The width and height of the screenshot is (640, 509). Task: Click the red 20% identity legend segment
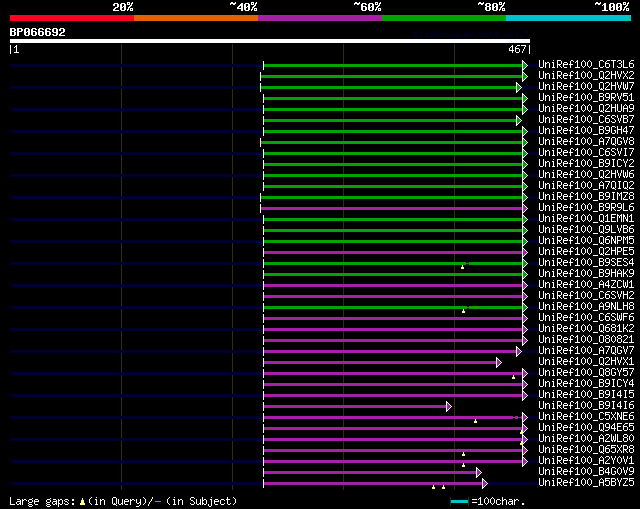(x=72, y=18)
